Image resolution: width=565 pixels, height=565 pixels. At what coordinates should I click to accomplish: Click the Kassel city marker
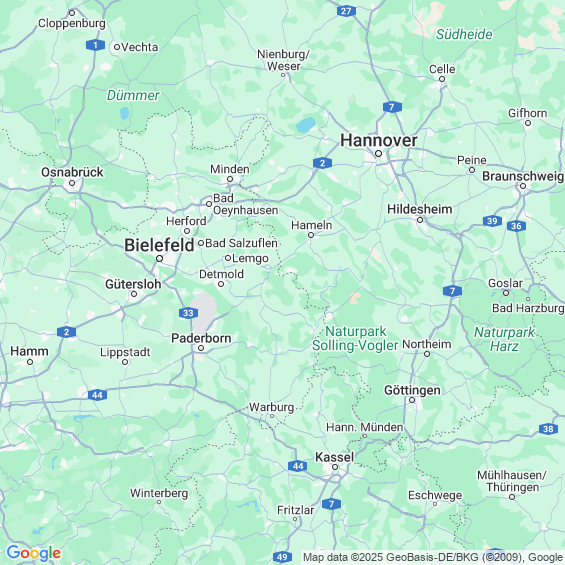point(335,467)
